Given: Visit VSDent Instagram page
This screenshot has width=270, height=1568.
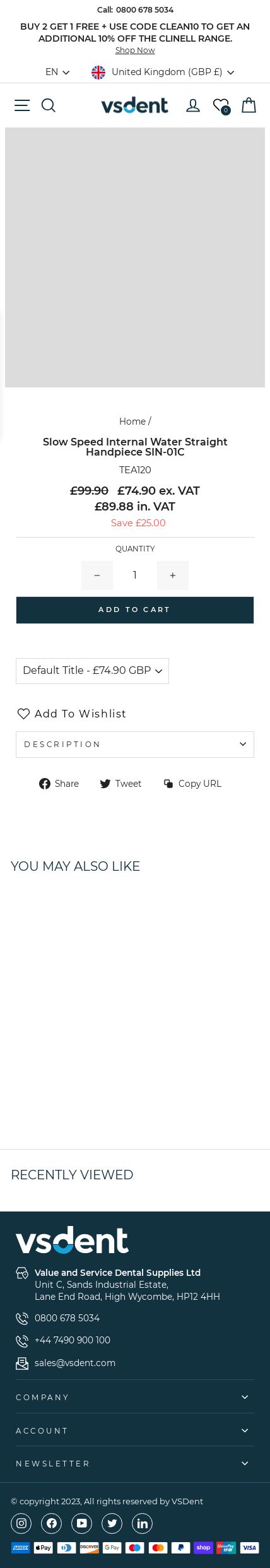Looking at the screenshot, I should point(21,1523).
